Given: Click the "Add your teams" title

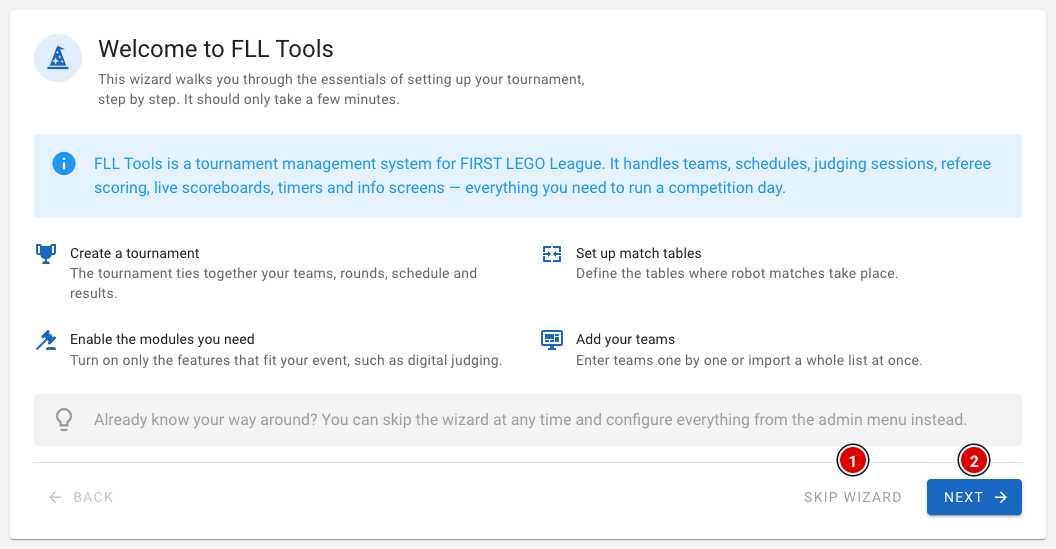Looking at the screenshot, I should point(625,340).
